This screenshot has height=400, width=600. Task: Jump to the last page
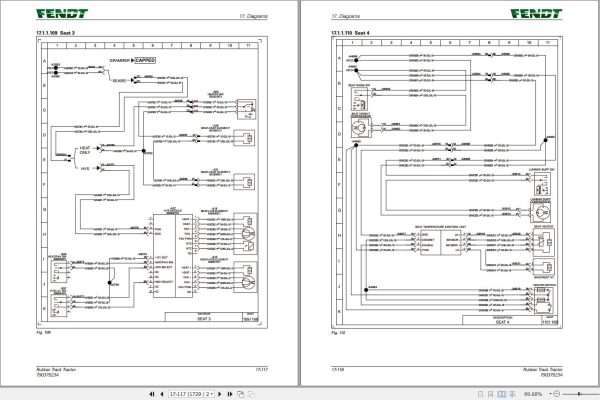(x=230, y=394)
